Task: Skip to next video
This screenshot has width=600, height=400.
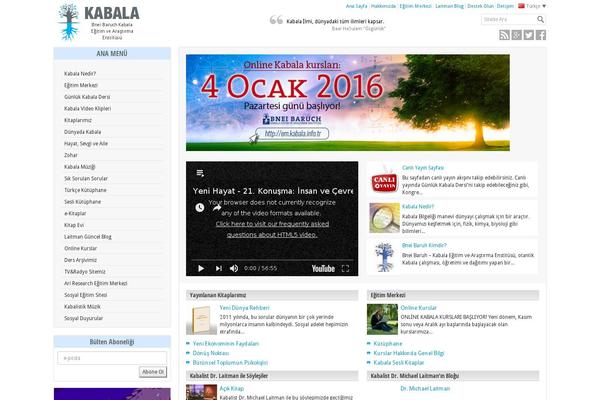Action: [x=218, y=269]
